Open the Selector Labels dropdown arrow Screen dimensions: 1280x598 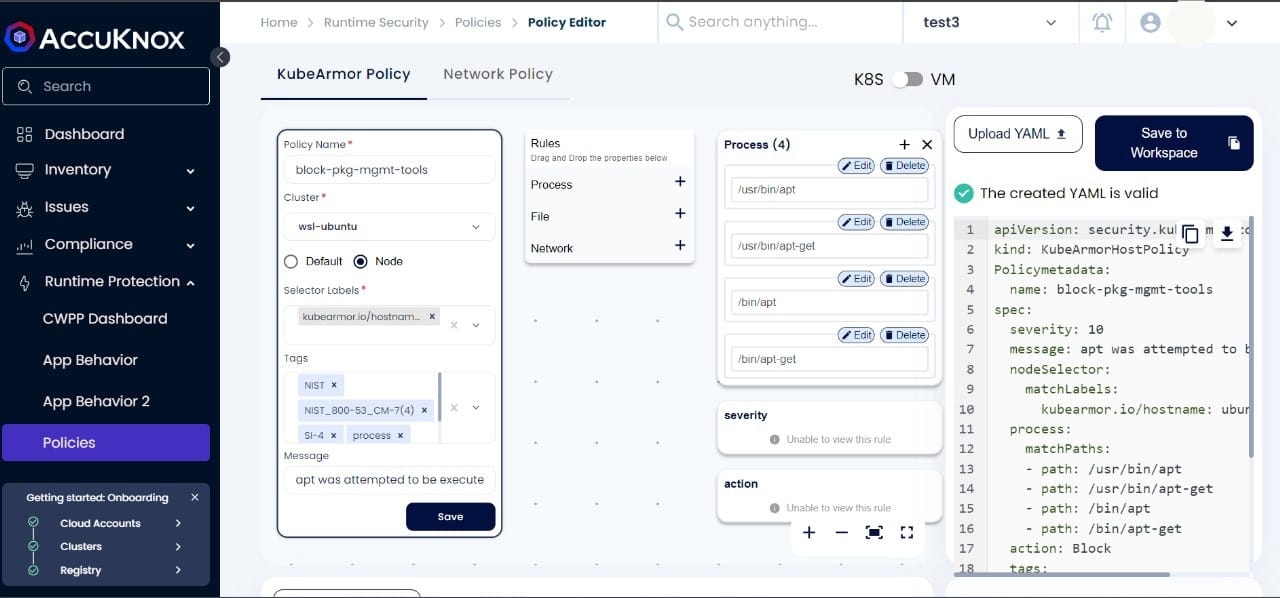pyautogui.click(x=476, y=325)
